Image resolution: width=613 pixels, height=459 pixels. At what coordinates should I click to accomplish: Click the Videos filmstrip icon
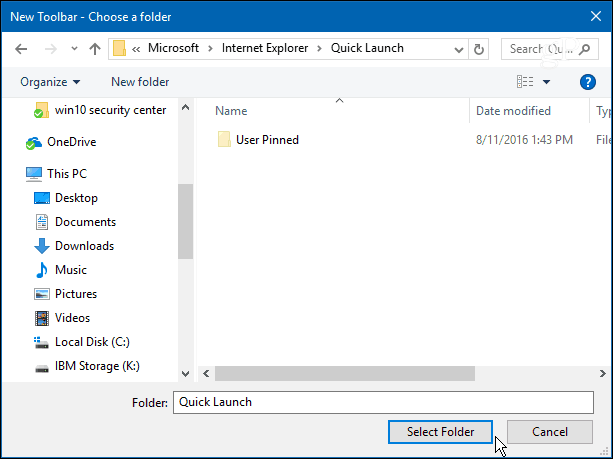[41, 318]
